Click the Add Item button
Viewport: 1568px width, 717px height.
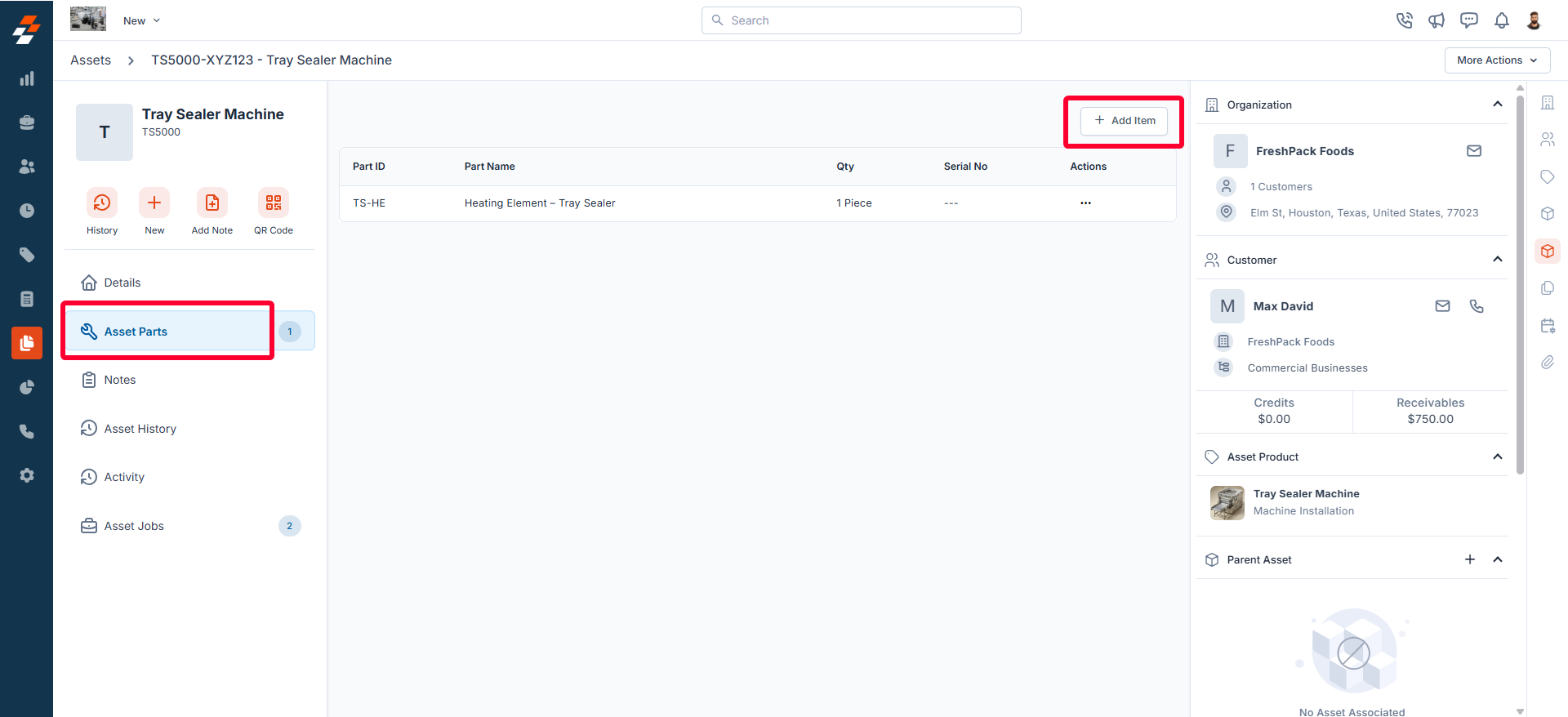[x=1124, y=121]
